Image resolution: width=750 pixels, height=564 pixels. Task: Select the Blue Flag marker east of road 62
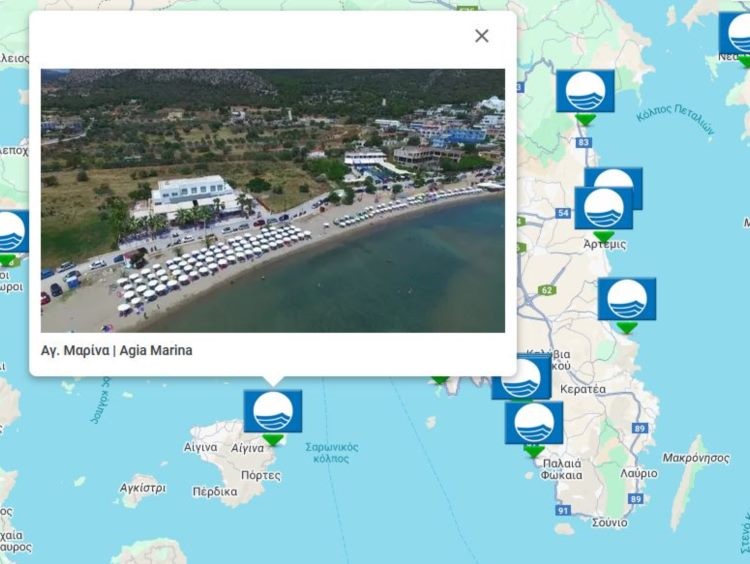(x=627, y=299)
